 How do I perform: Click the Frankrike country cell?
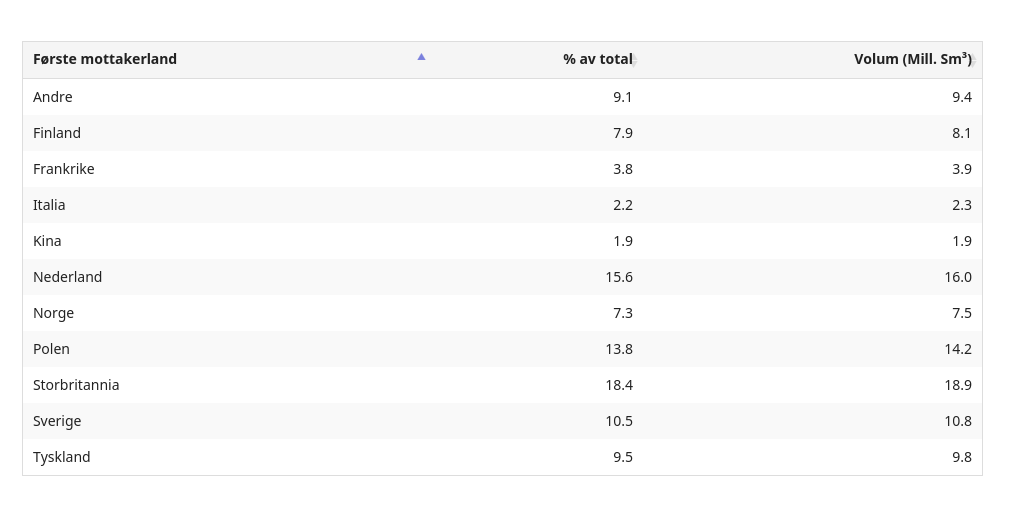64,169
